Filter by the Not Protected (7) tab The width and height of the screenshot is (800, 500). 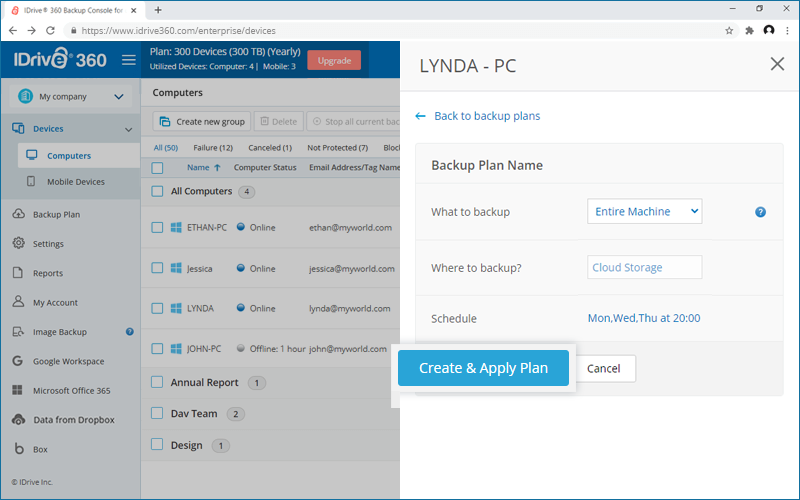337,147
